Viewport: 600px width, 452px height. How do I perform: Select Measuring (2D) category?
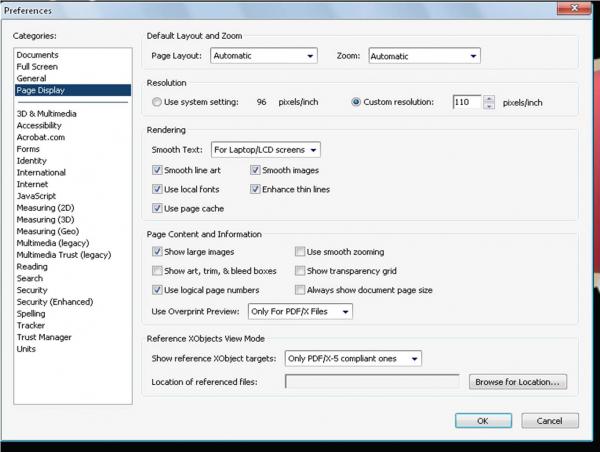coord(45,208)
